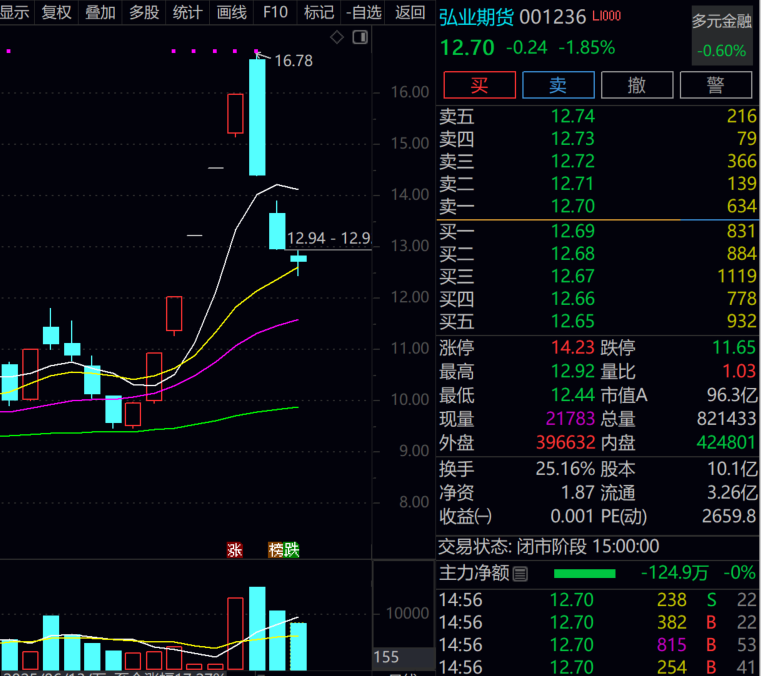
Task: Select 买二 price 12.68
Action: tap(573, 254)
